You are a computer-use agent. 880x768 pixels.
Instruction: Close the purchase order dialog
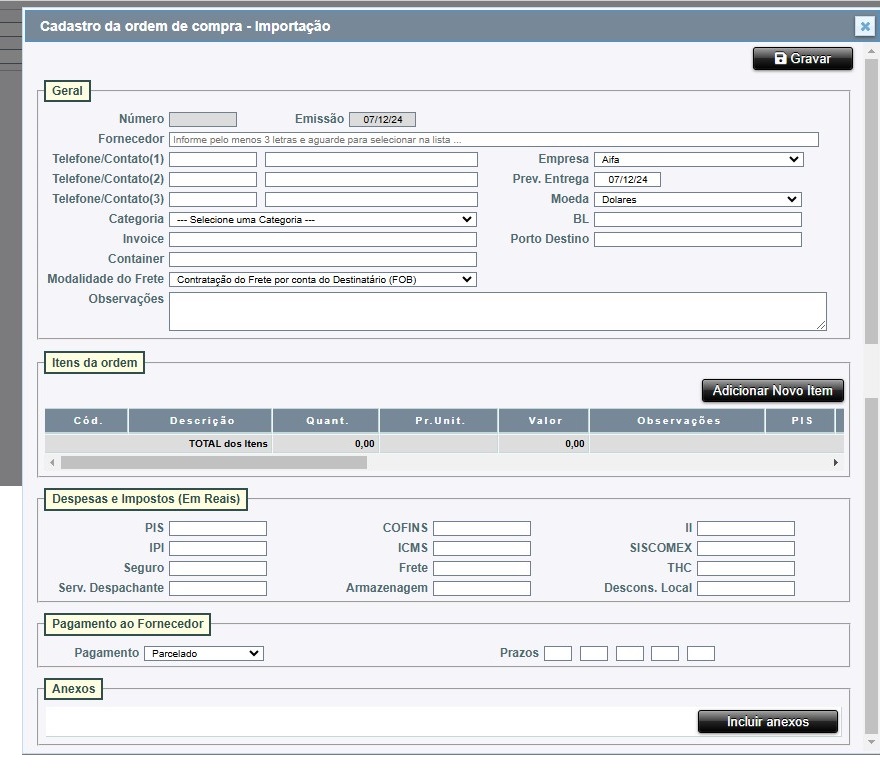point(865,27)
